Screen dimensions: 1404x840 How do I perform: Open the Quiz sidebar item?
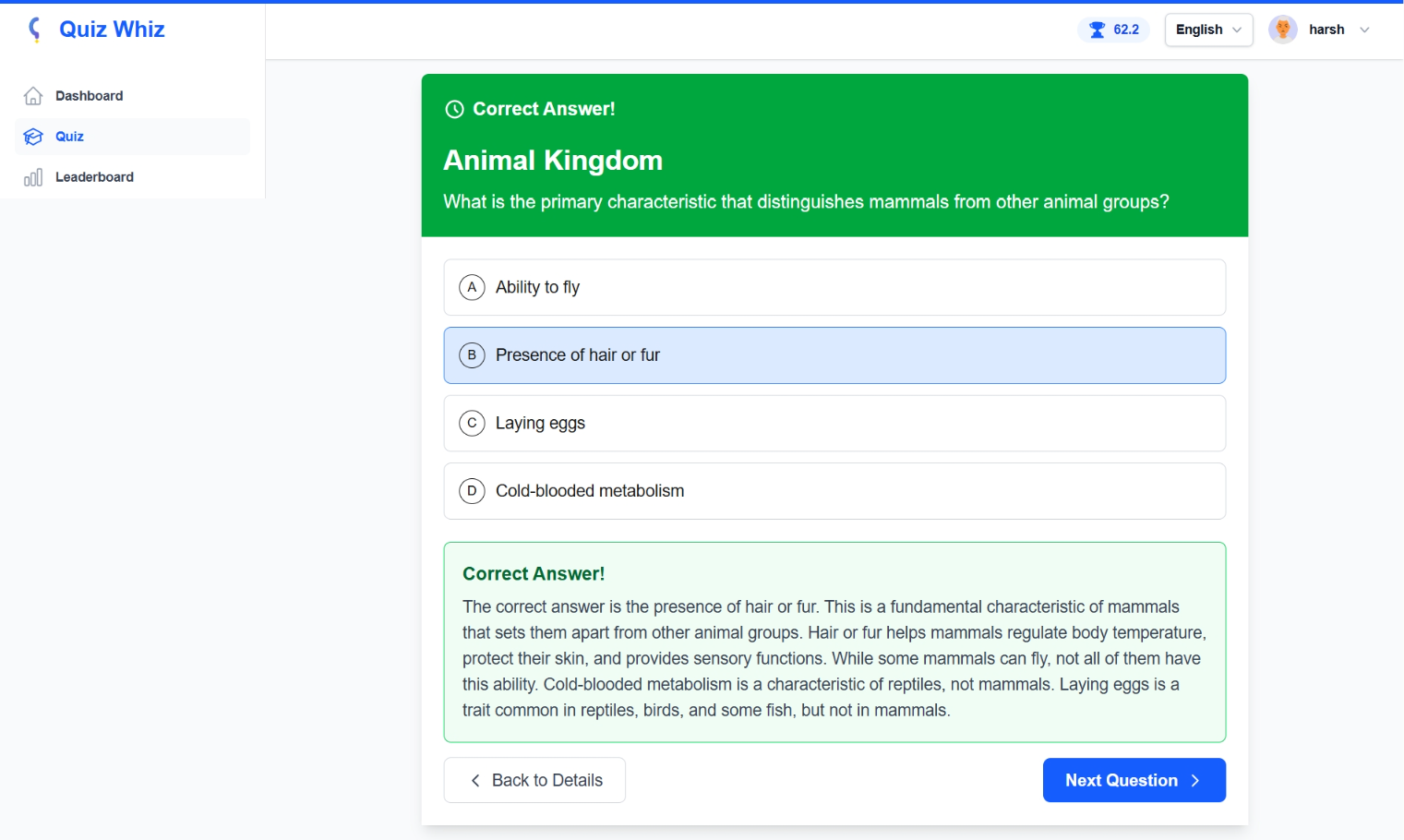70,137
